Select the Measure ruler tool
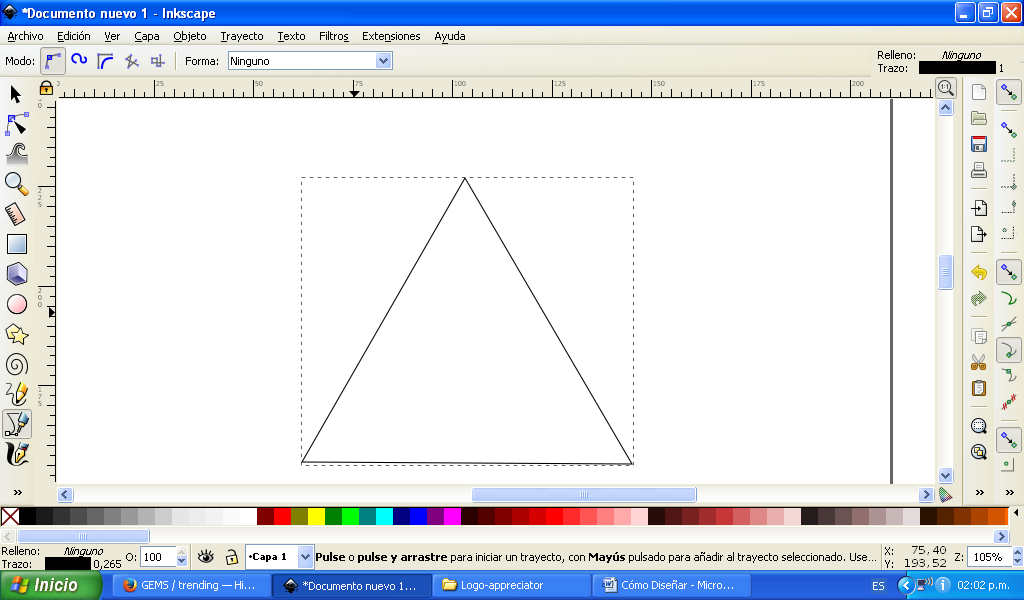Screen dimensions: 1024x600 (x=16, y=214)
